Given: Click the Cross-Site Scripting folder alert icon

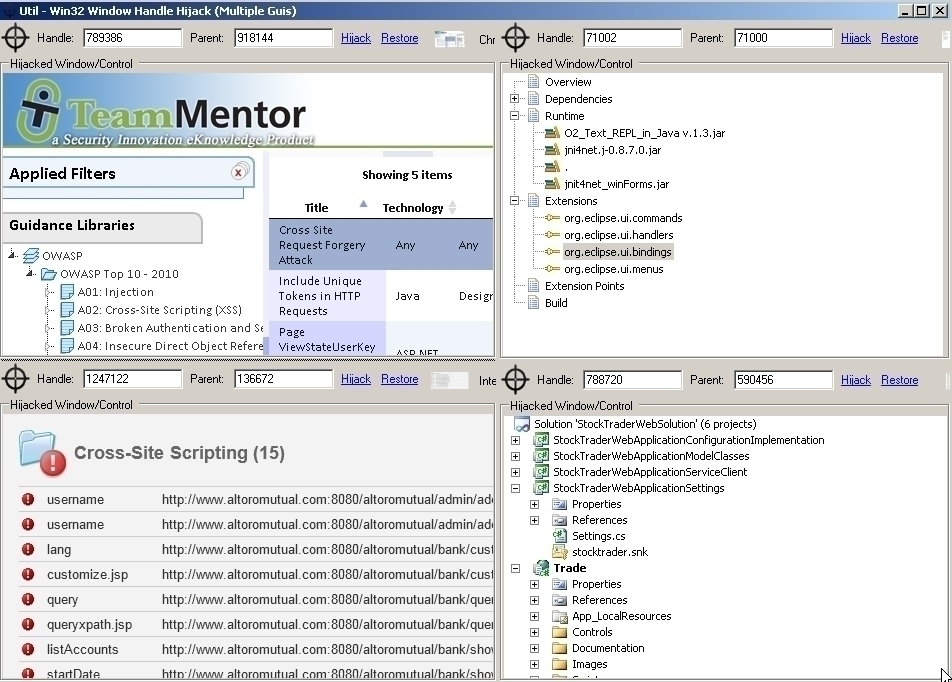Looking at the screenshot, I should 42,453.
